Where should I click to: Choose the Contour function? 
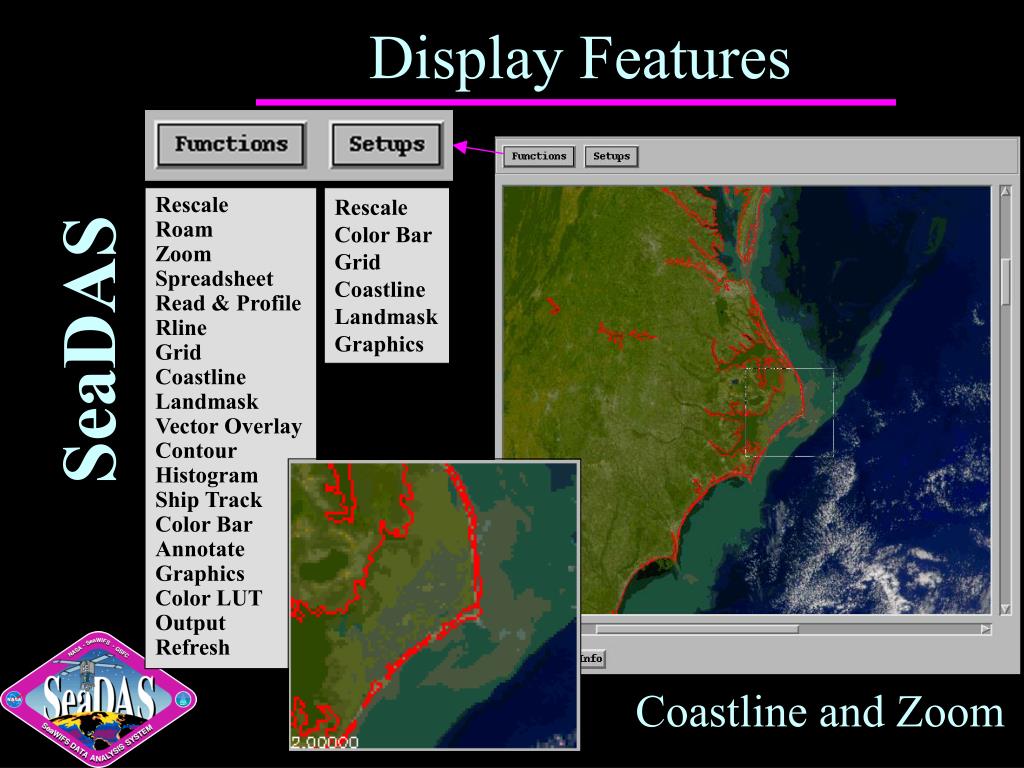click(196, 451)
